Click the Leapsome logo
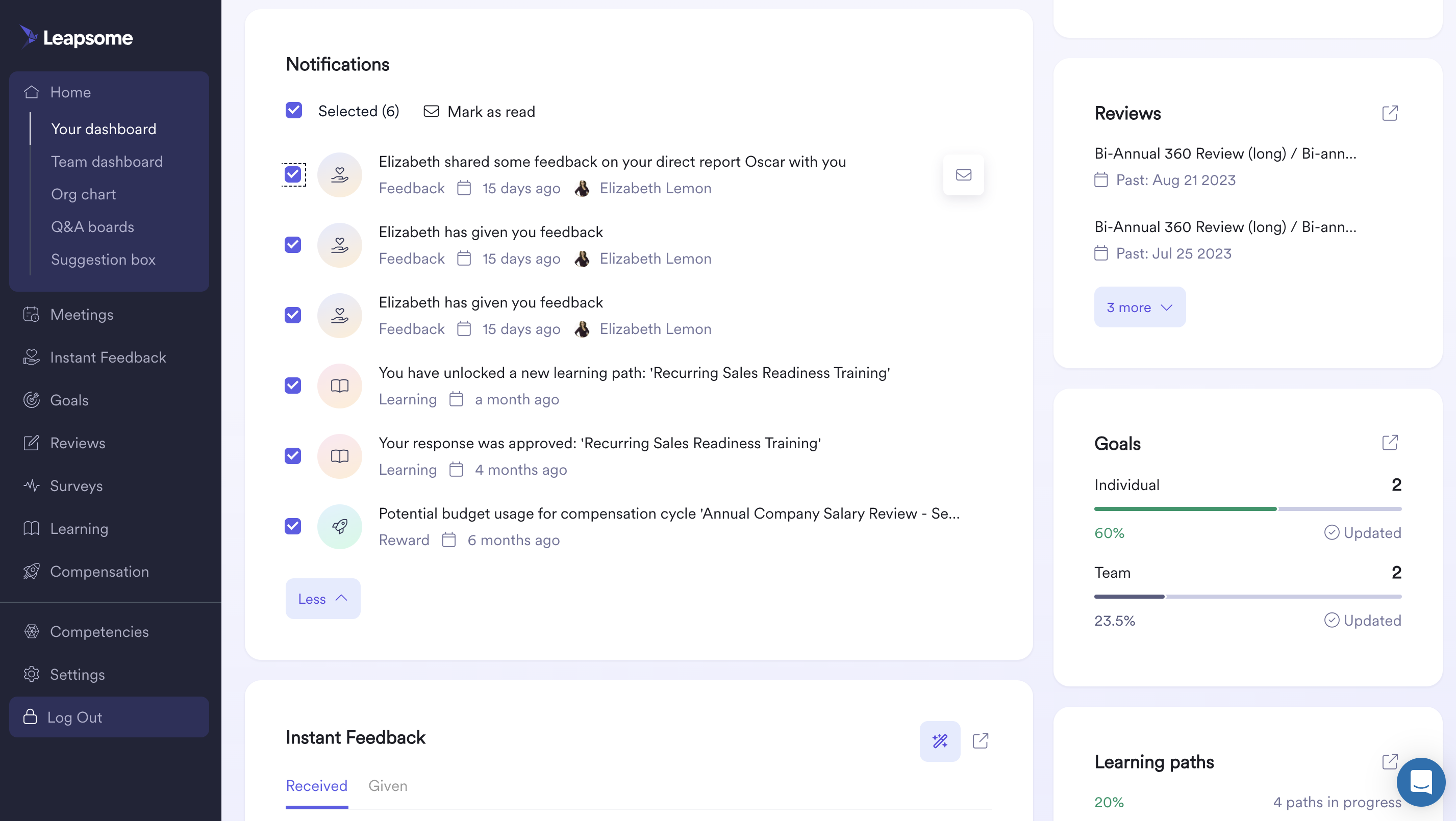1456x821 pixels. point(77,37)
